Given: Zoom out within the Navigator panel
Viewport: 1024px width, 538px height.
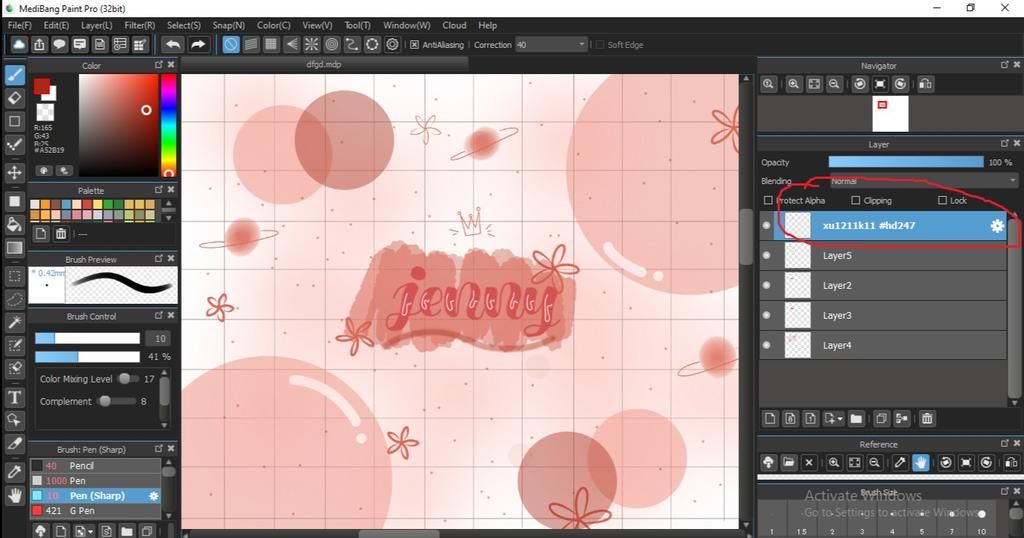Looking at the screenshot, I should tap(834, 84).
